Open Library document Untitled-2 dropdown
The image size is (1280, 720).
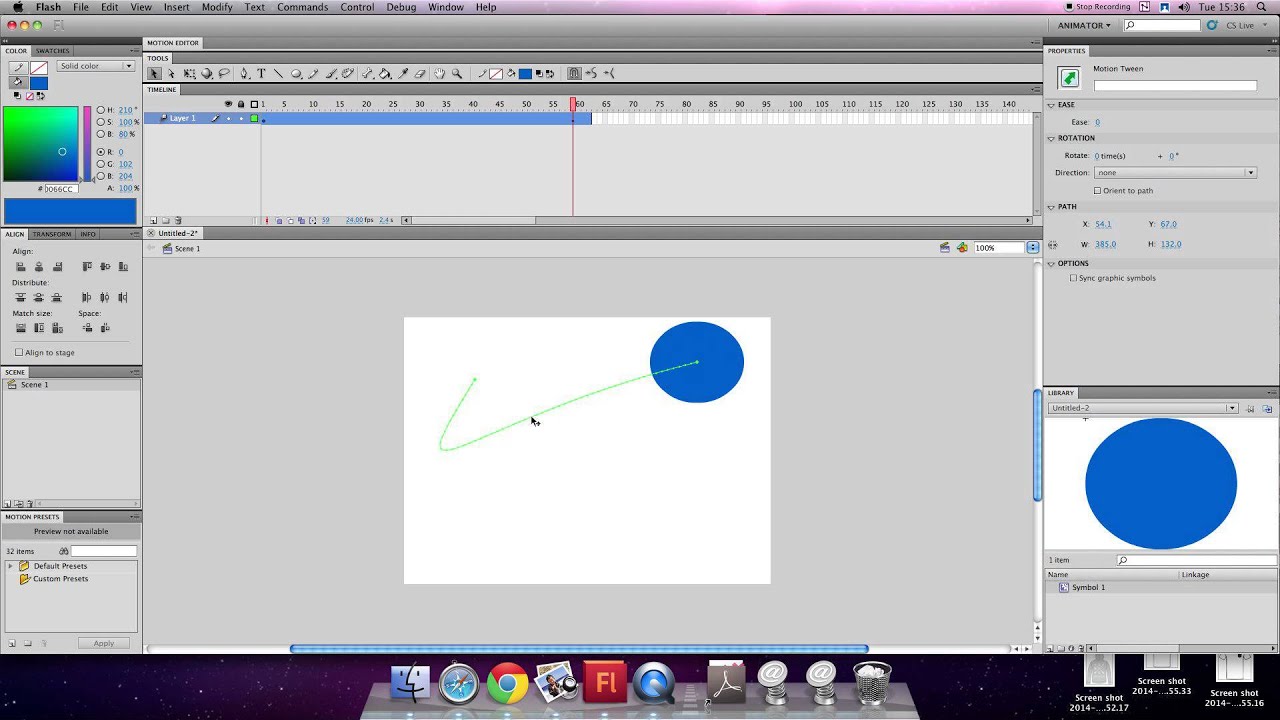tap(1143, 408)
